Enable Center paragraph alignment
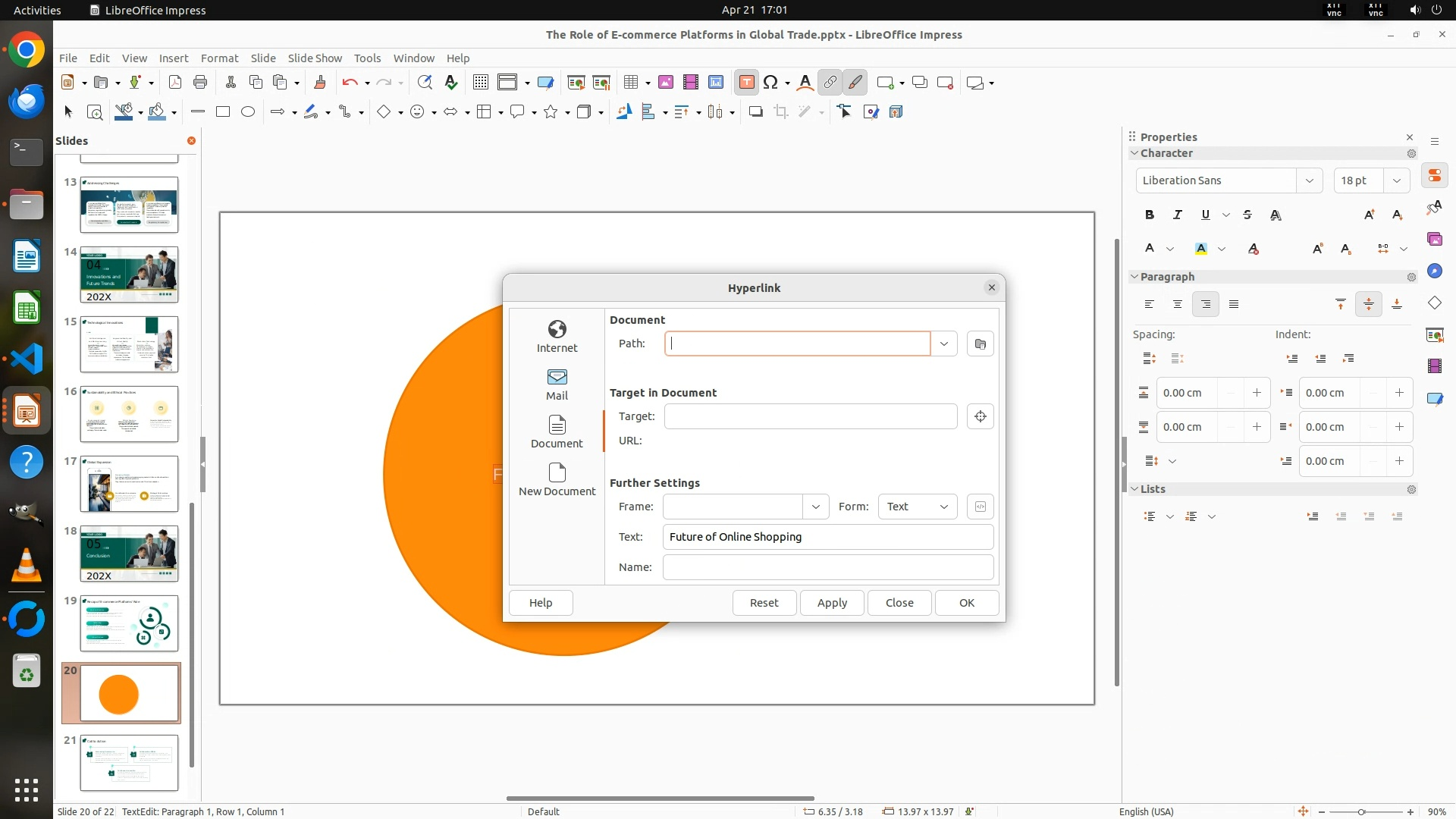The height and width of the screenshot is (819, 1456). [x=1177, y=304]
